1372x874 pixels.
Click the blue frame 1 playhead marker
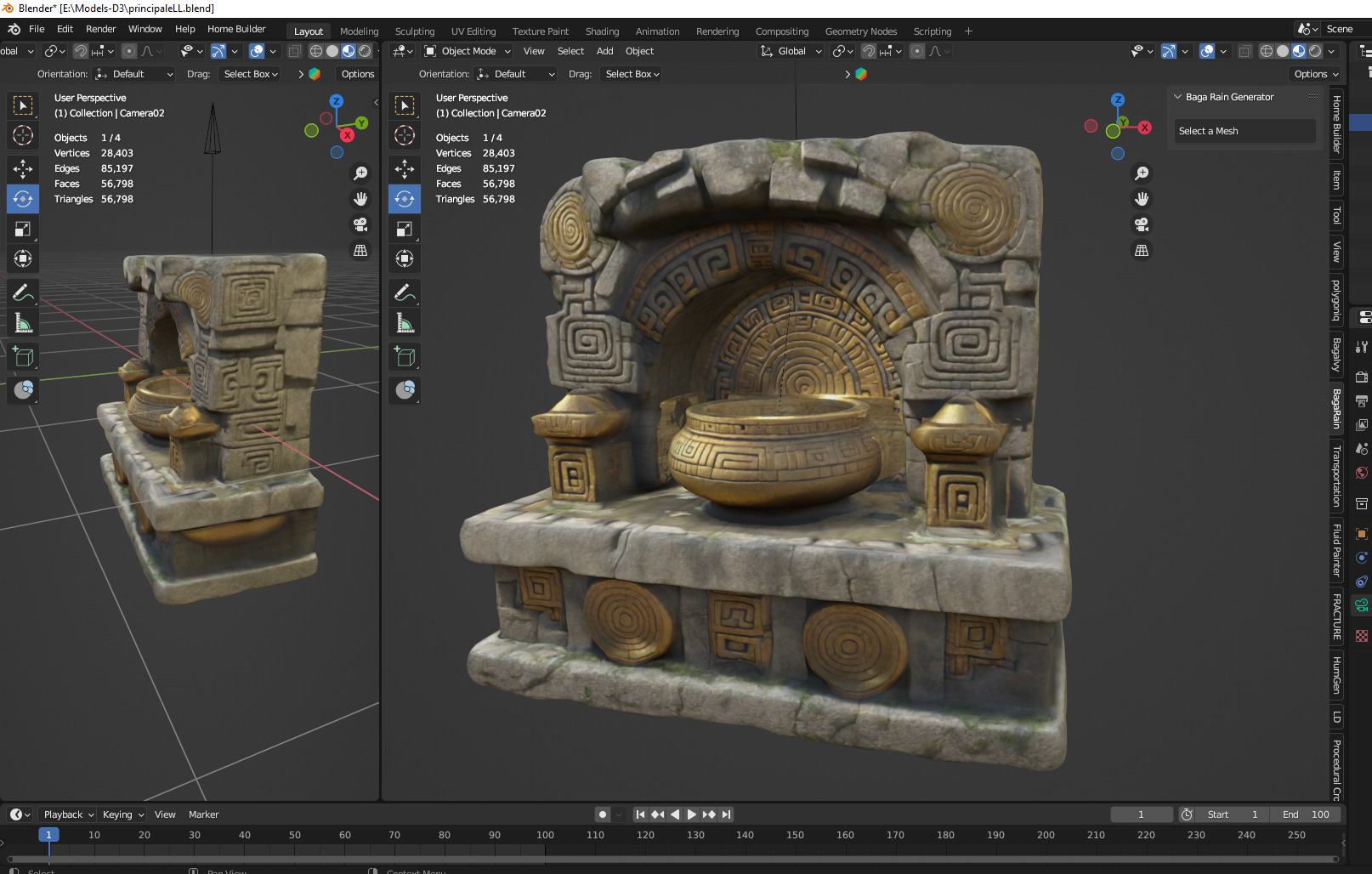tap(48, 835)
